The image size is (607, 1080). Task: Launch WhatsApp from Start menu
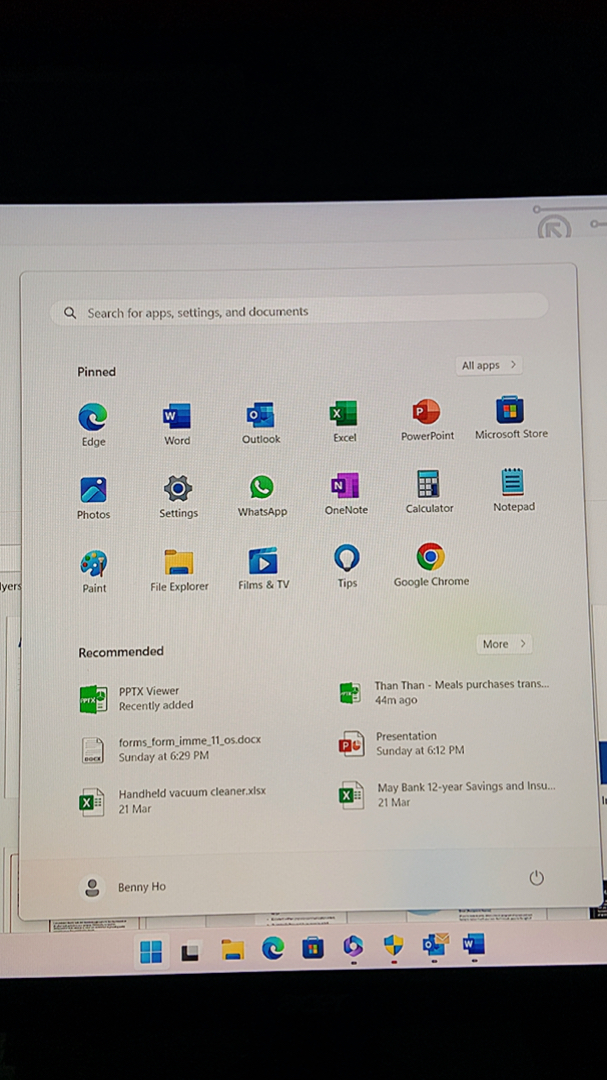point(262,495)
